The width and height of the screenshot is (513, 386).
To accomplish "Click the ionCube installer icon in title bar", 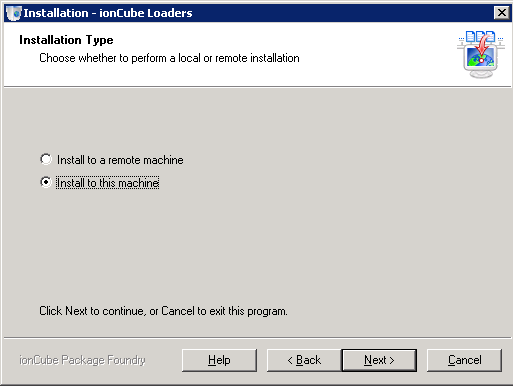I will (x=14, y=13).
